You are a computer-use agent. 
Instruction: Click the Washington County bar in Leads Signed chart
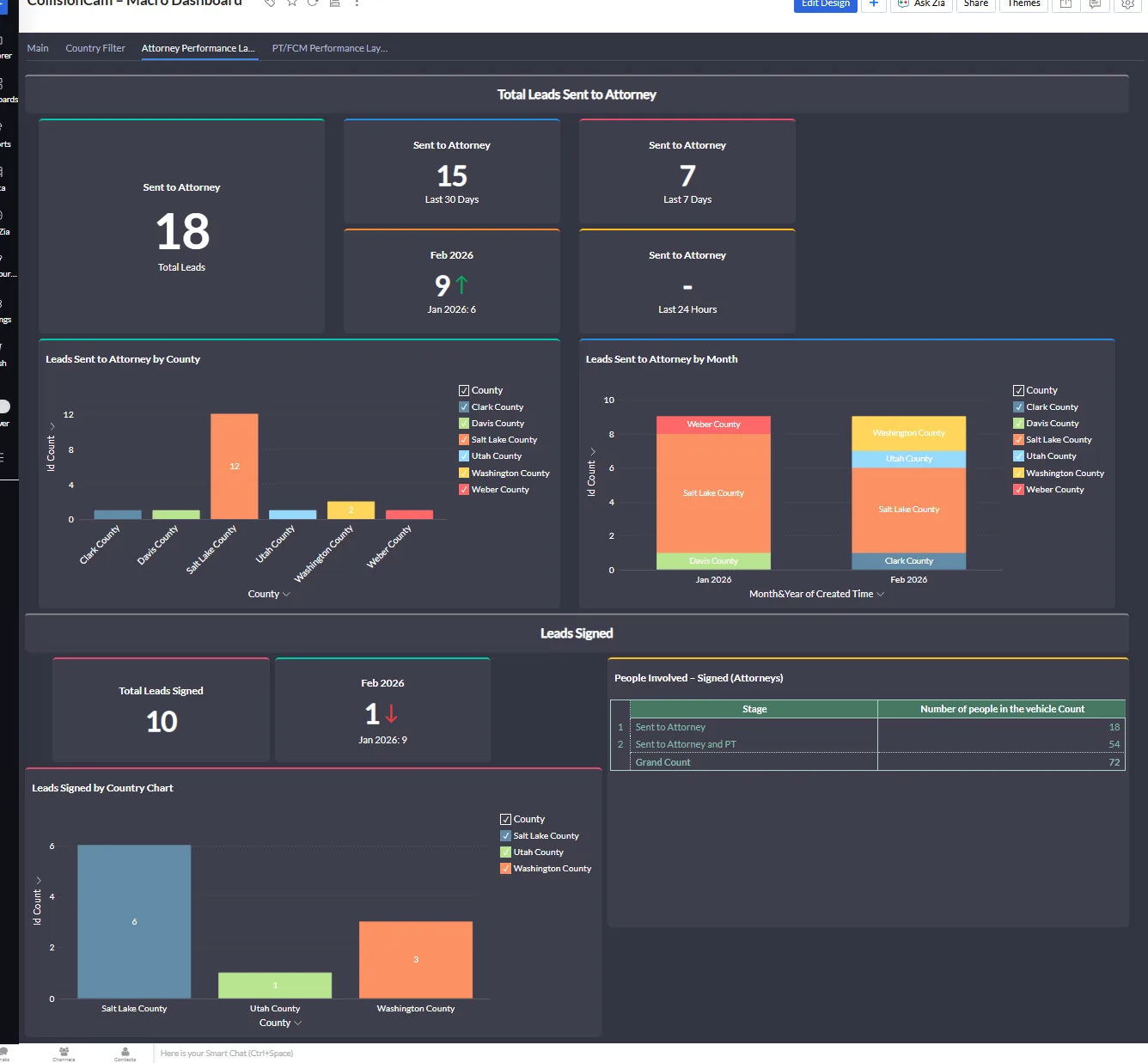tap(416, 960)
